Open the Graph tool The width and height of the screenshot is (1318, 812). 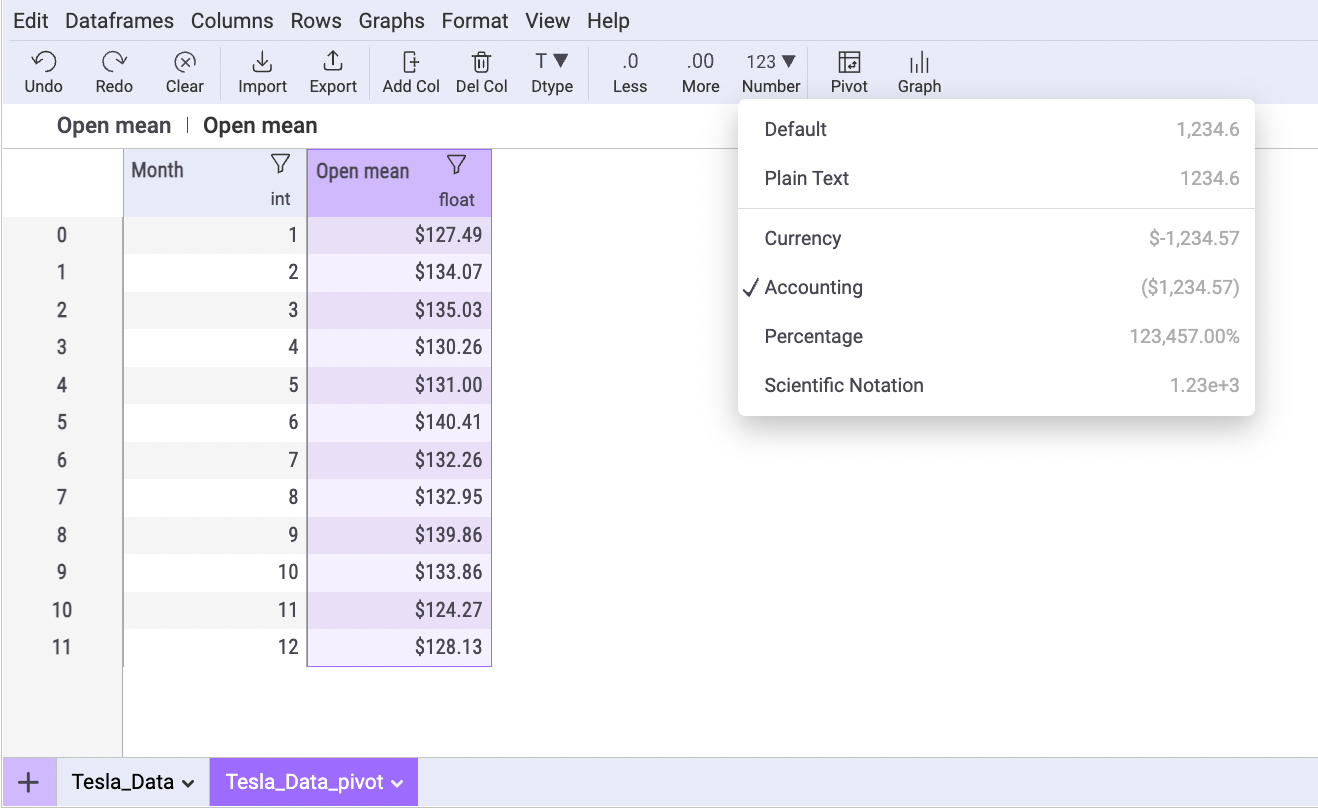coord(919,62)
